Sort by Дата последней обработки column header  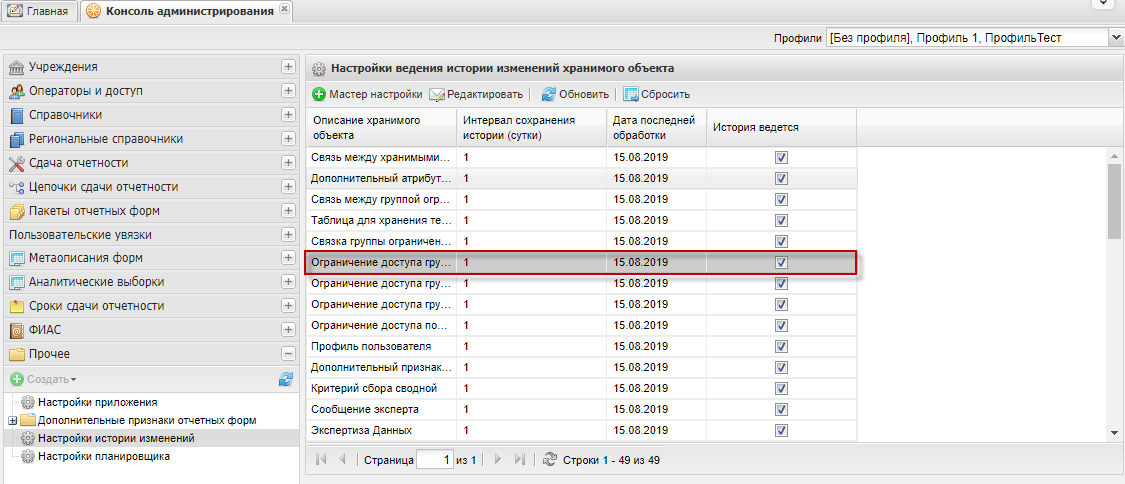[653, 127]
